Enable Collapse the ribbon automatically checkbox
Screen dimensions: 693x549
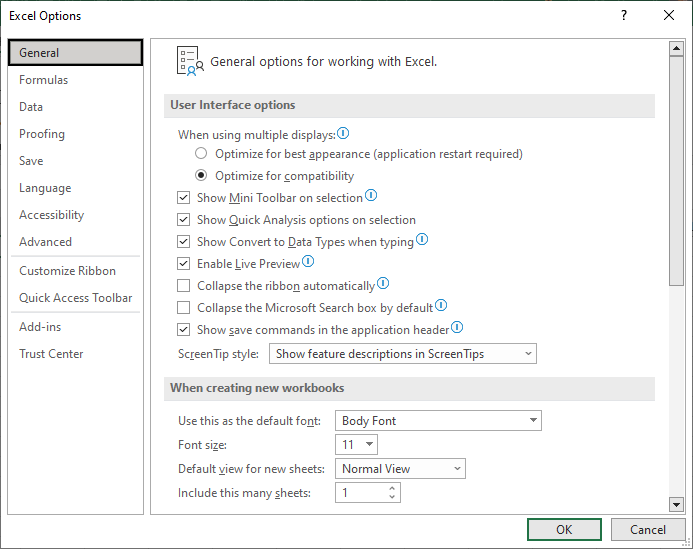183,286
